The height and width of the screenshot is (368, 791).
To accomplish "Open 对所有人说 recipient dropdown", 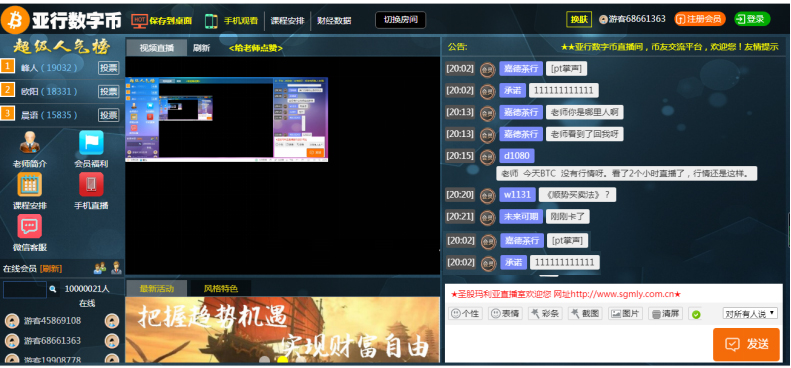I will [750, 313].
